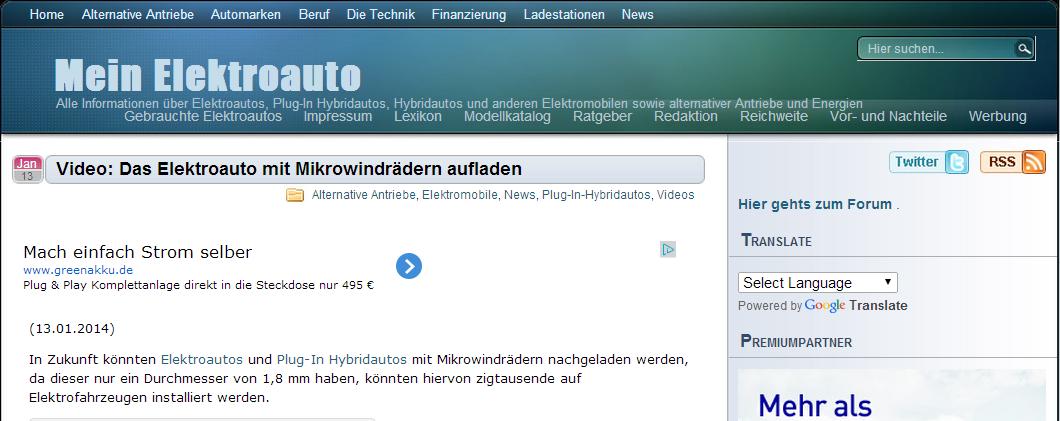Go to the Modellkatalog page
The width and height of the screenshot is (1060, 421).
point(507,116)
